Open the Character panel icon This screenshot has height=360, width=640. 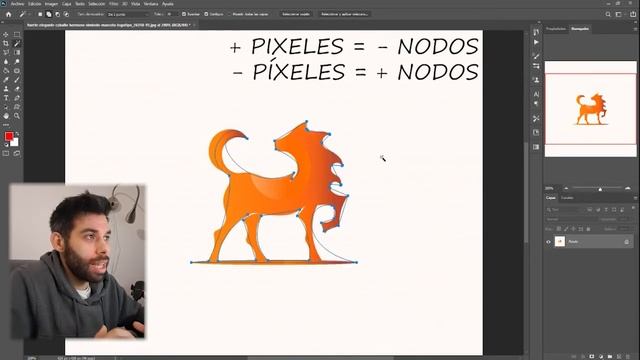coord(536,94)
